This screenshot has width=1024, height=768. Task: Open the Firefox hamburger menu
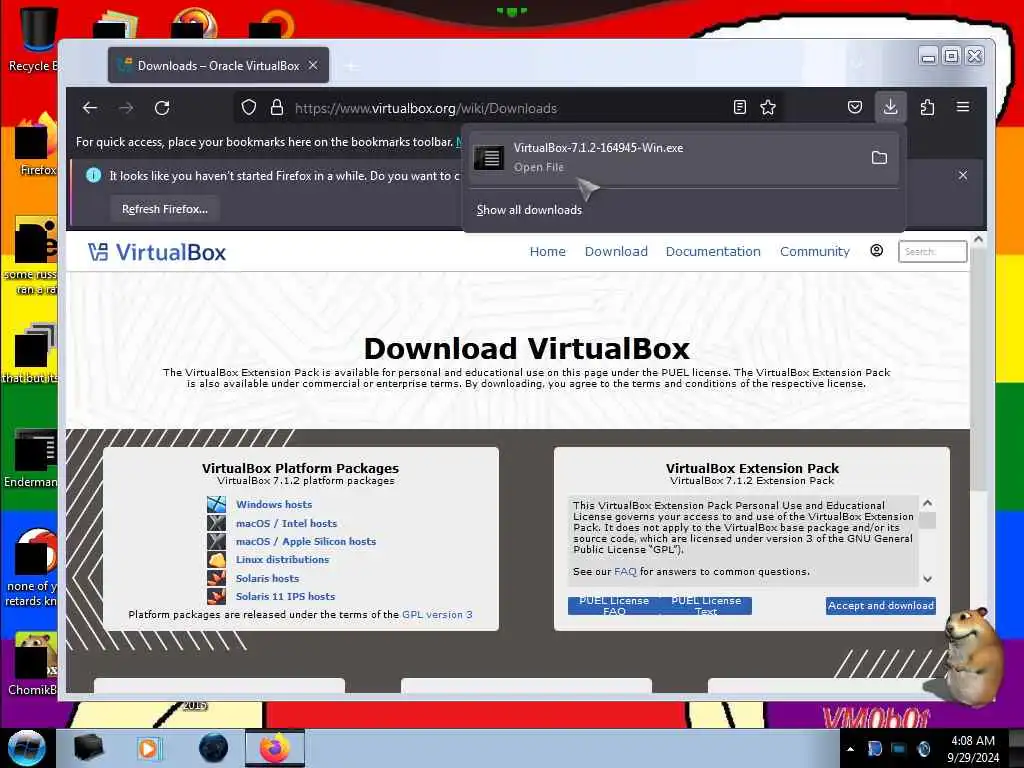tap(963, 106)
